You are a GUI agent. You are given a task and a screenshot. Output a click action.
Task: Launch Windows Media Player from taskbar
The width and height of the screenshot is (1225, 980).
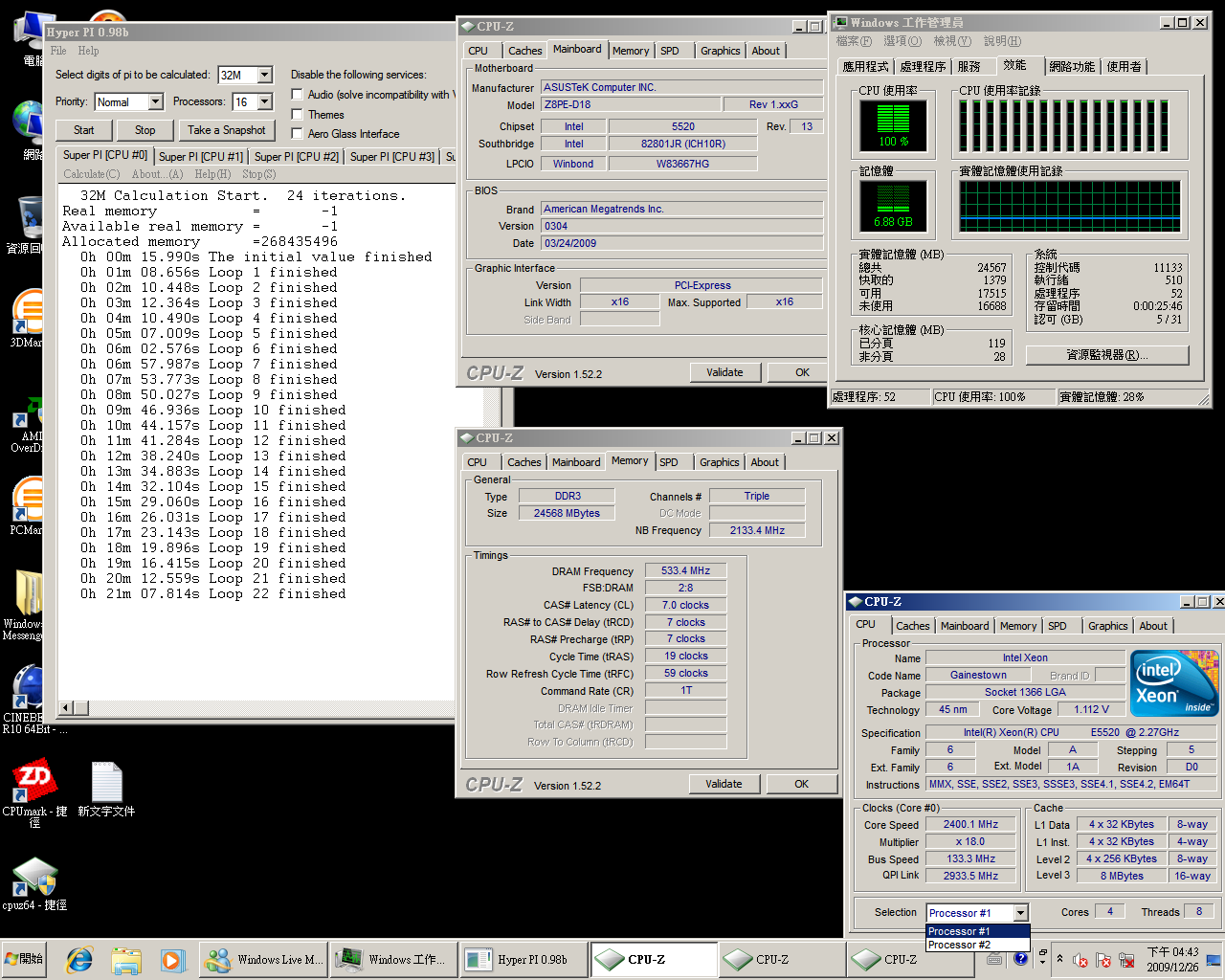tap(172, 960)
